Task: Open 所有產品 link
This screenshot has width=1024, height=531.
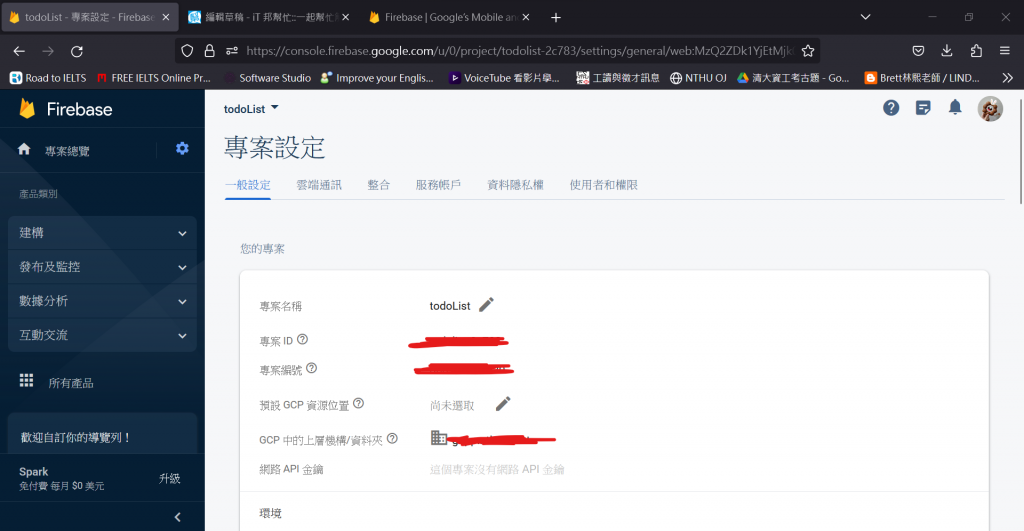Action: (x=71, y=383)
